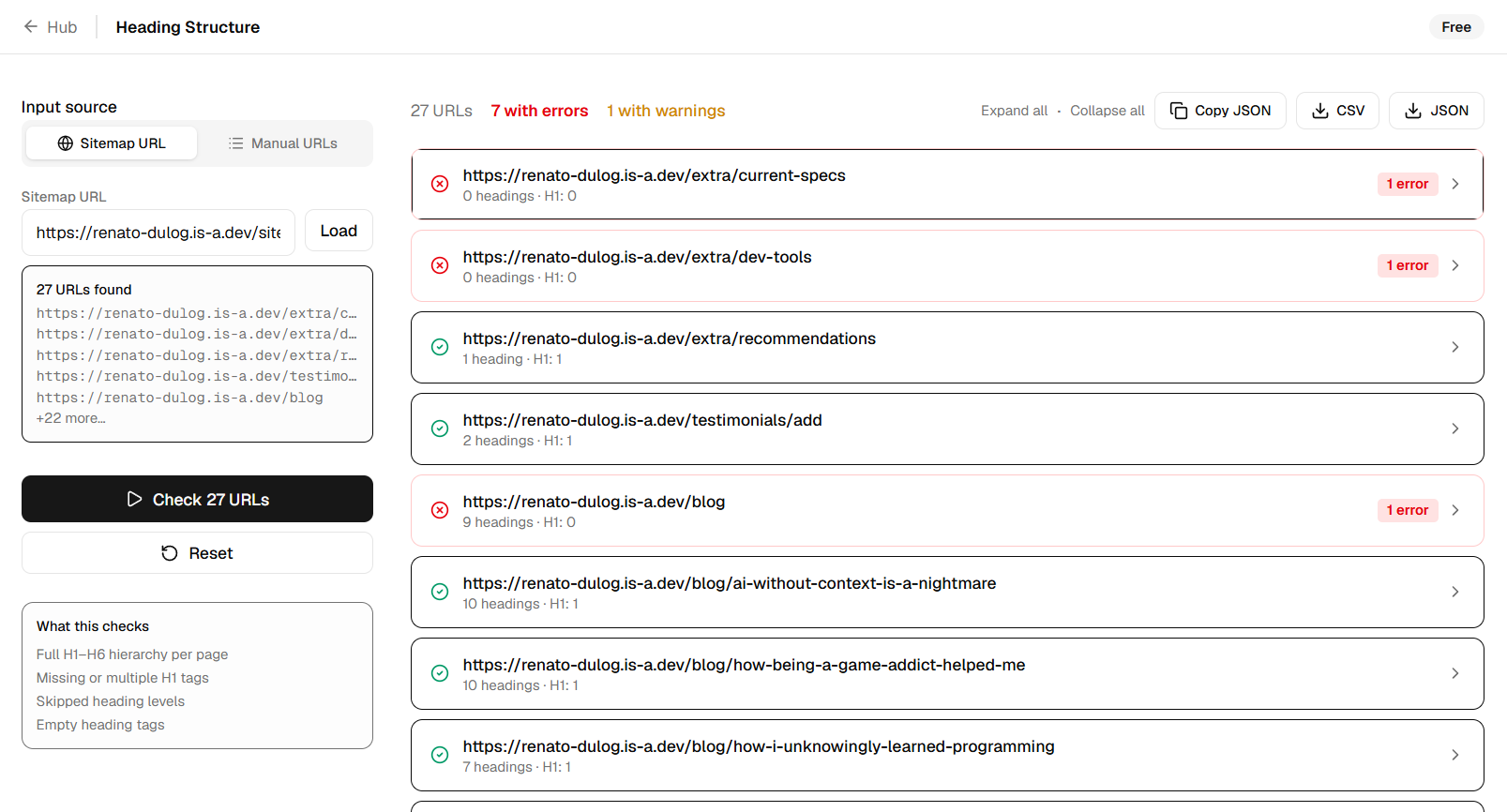Screen dimensions: 1507x812
Task: Filter results by 7 with errors
Action: pos(539,111)
